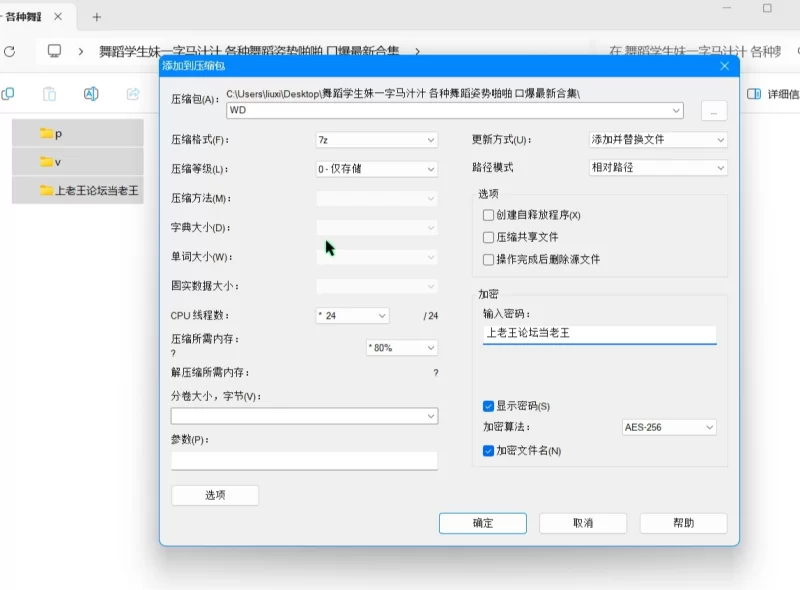Enable 创建自释放程序 checkbox
This screenshot has height=590, width=800.
coord(488,215)
